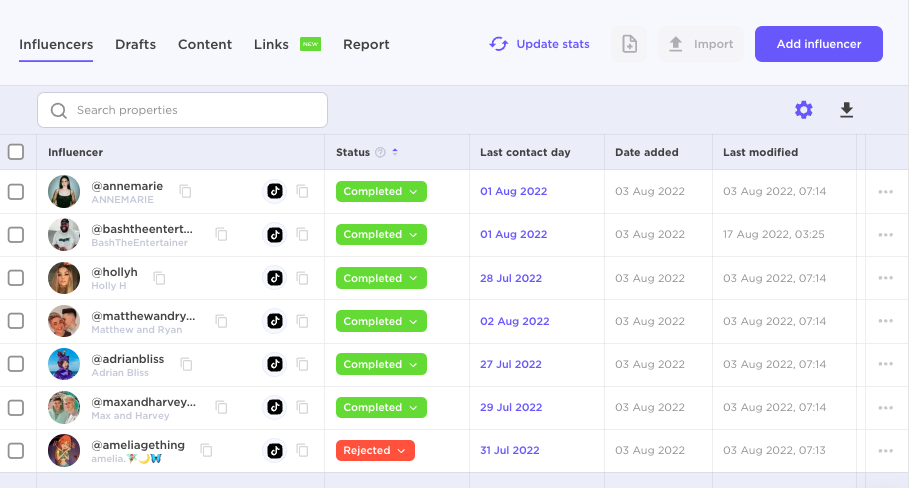Image resolution: width=909 pixels, height=488 pixels.
Task: Switch to the Drafts tab
Action: point(135,44)
